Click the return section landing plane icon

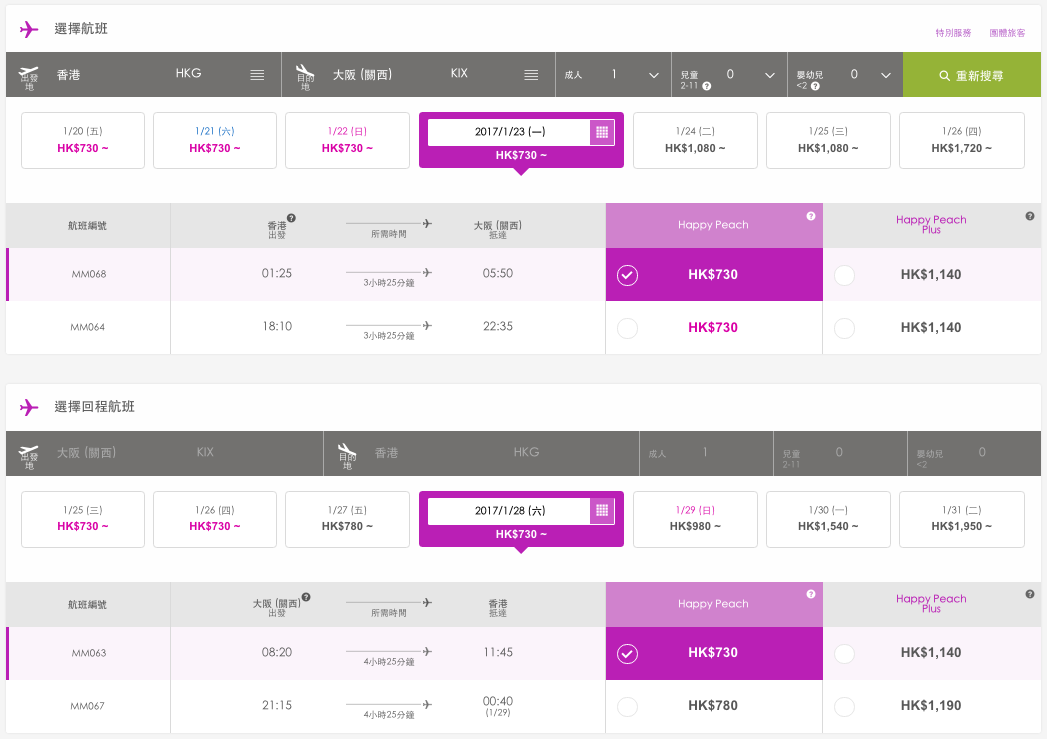click(x=347, y=450)
